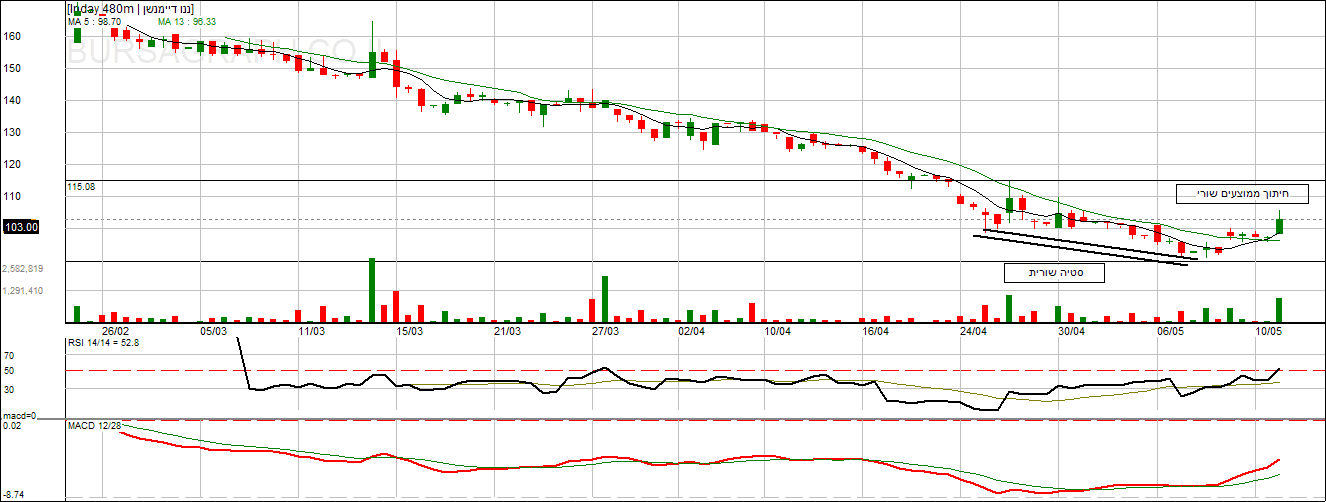Click the last green candle at 10/05
1326x502 pixels.
click(1279, 226)
